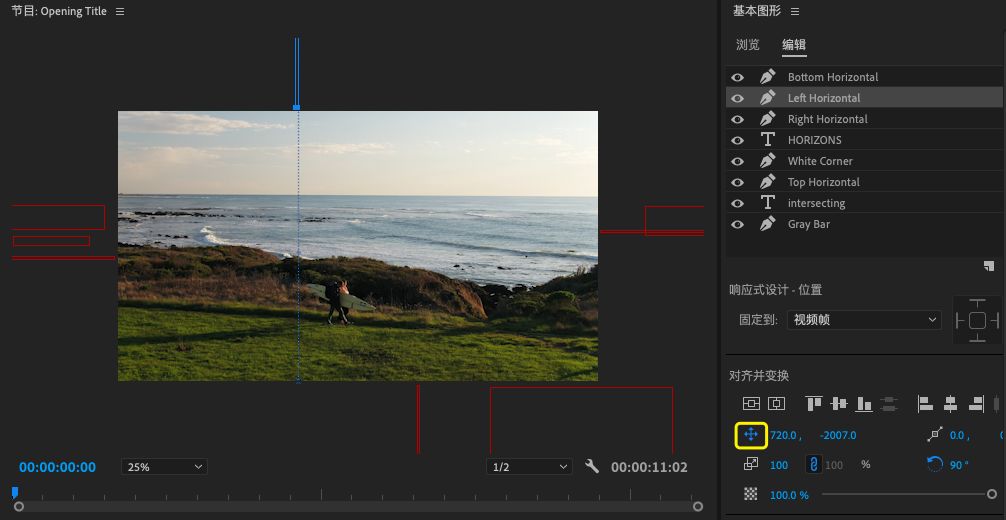Hide the Top Horizontal layer

(738, 182)
